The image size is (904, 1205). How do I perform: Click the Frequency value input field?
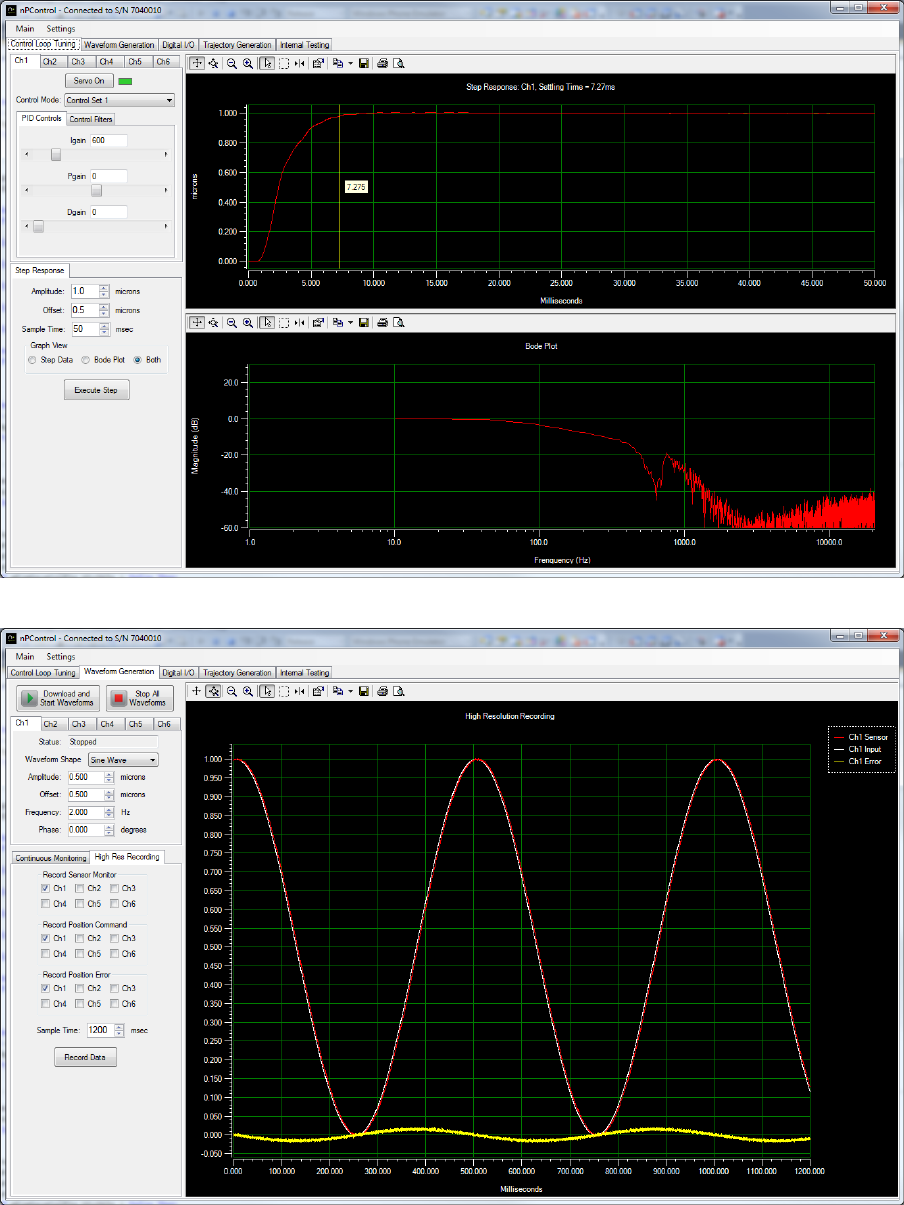pos(88,812)
